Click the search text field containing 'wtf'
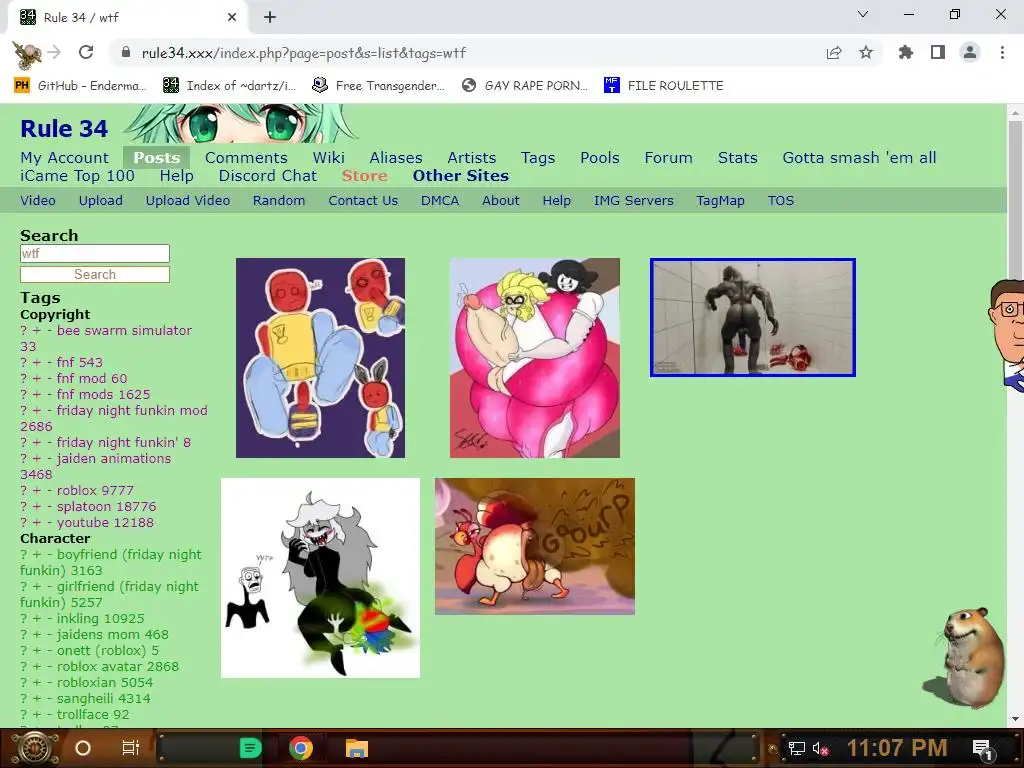This screenshot has height=768, width=1024. click(95, 253)
